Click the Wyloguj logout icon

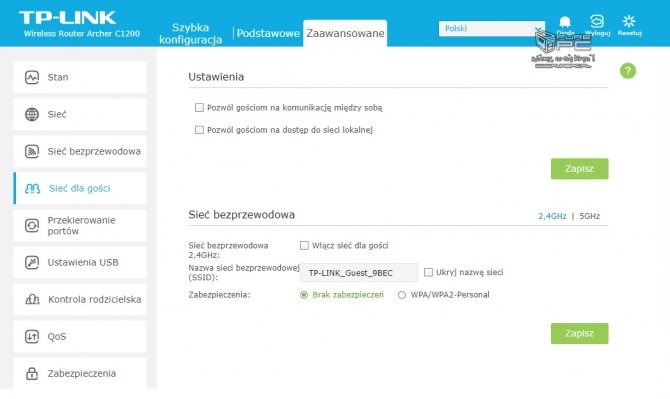(597, 21)
